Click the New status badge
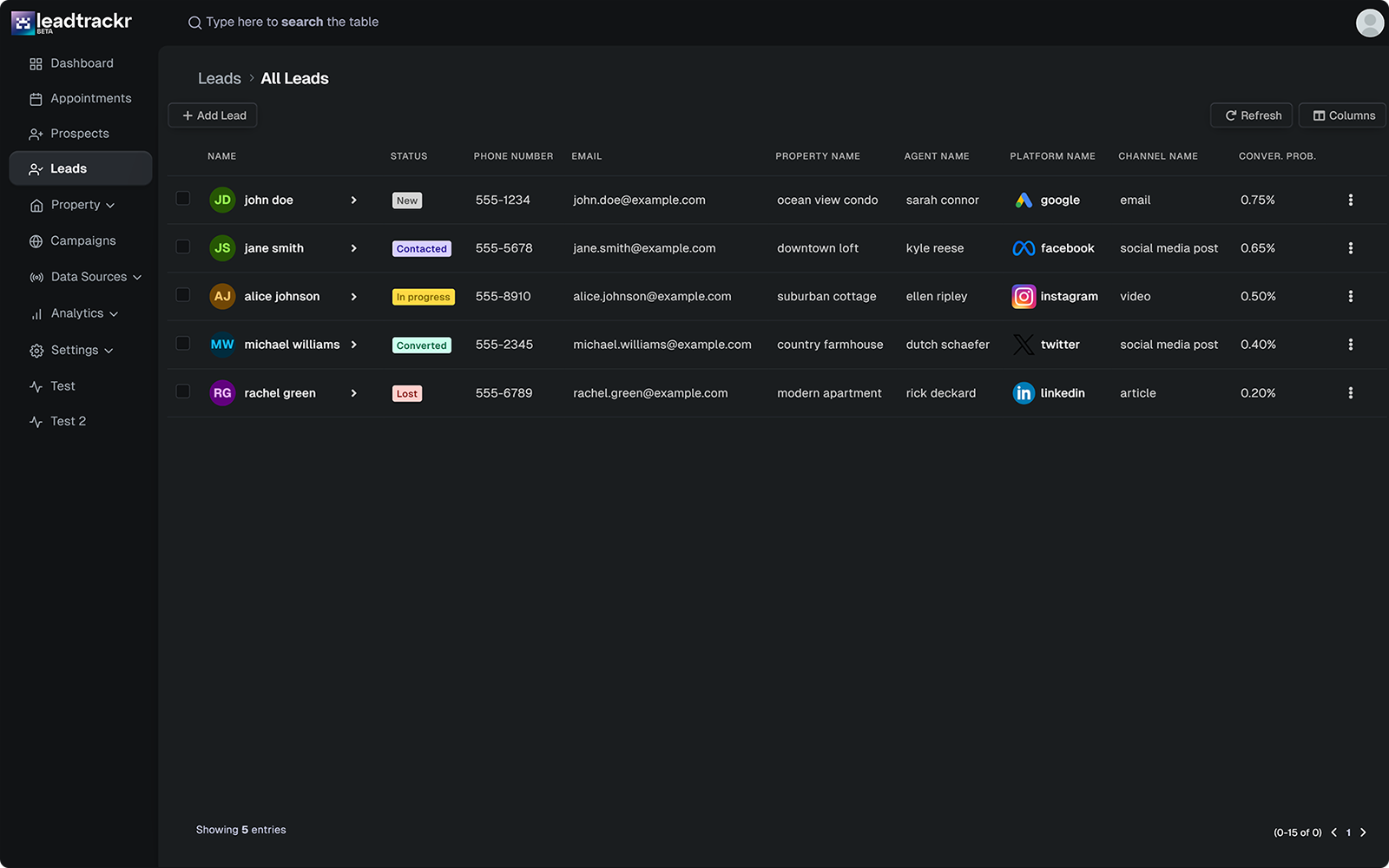This screenshot has width=1389, height=868. pos(407,201)
